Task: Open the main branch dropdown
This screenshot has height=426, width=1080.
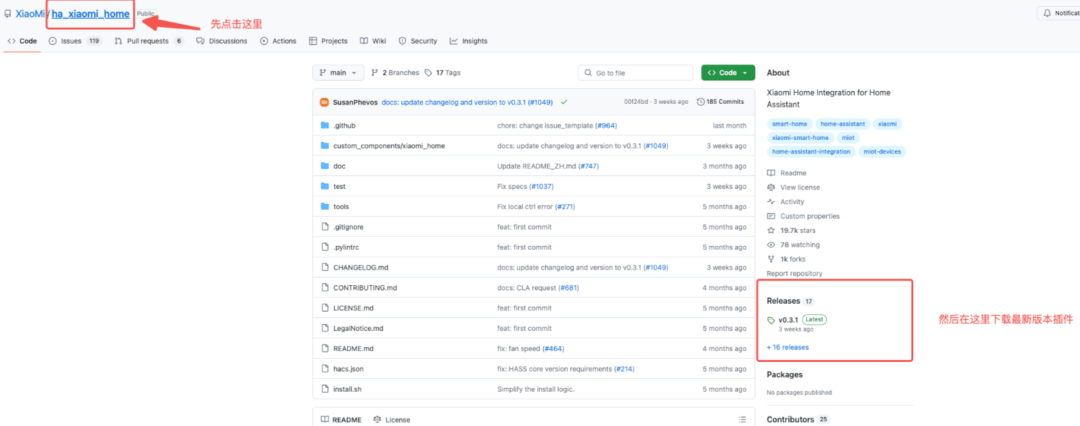Action: pos(338,72)
